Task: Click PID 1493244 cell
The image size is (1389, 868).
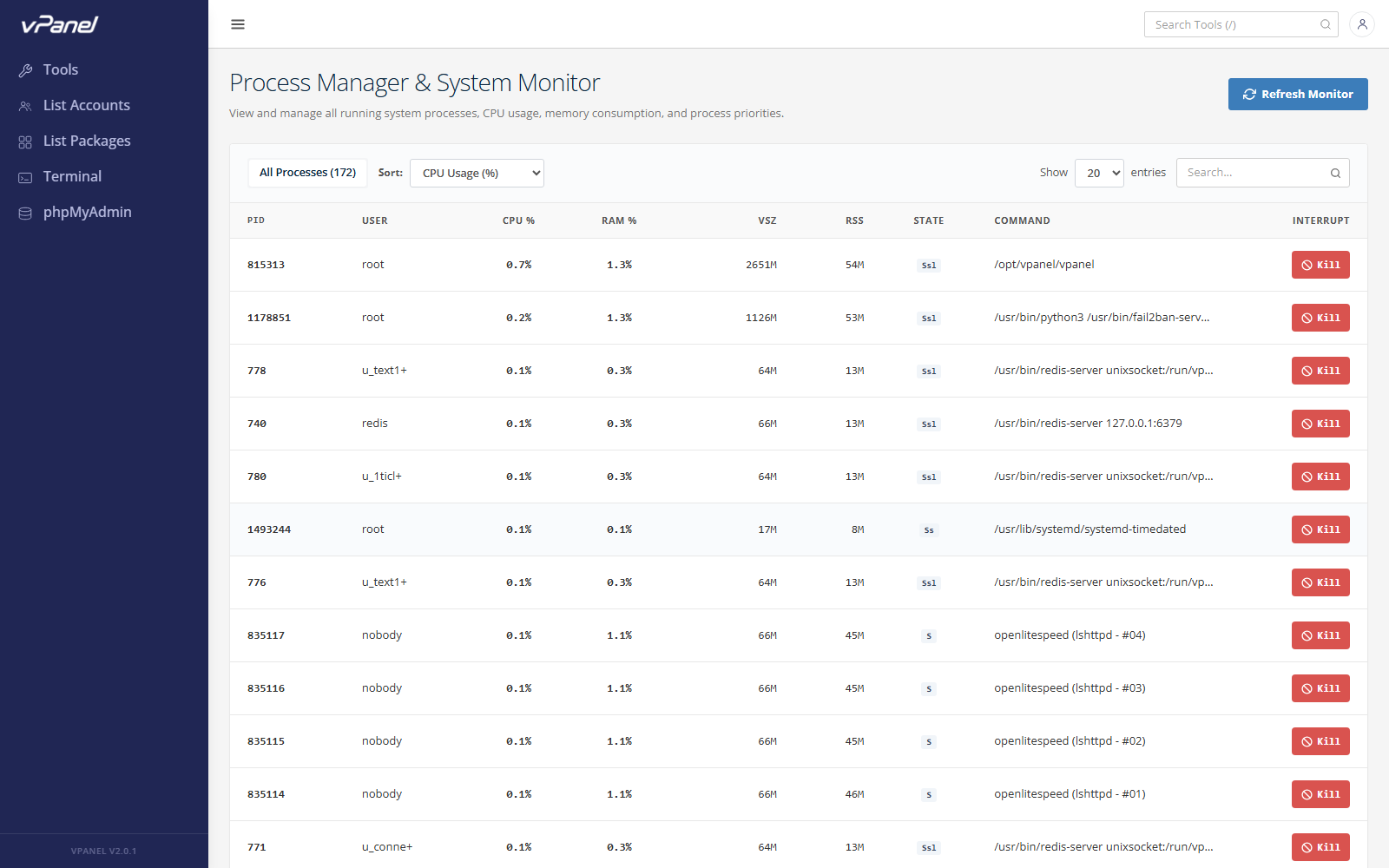Action: tap(269, 529)
